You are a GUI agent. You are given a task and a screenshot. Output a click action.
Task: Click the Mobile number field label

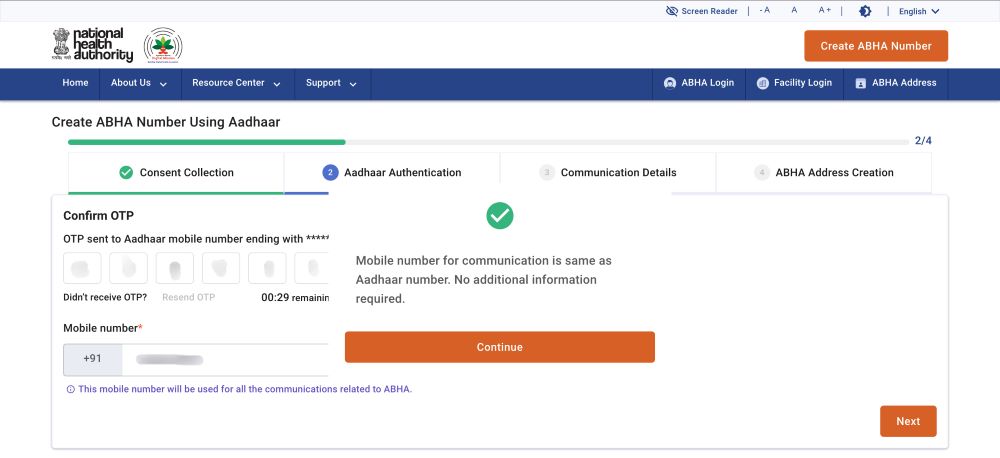click(x=103, y=328)
